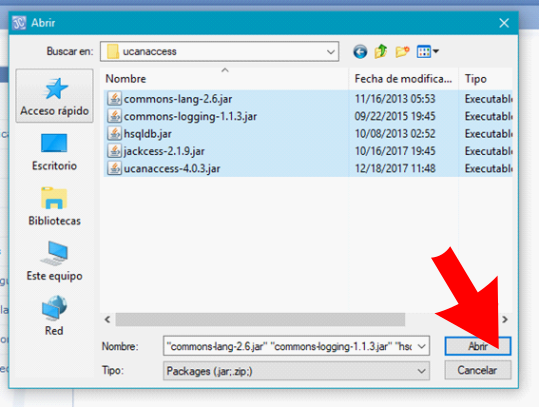Open the view menu icon dropdown
This screenshot has height=407, width=539.
click(428, 52)
